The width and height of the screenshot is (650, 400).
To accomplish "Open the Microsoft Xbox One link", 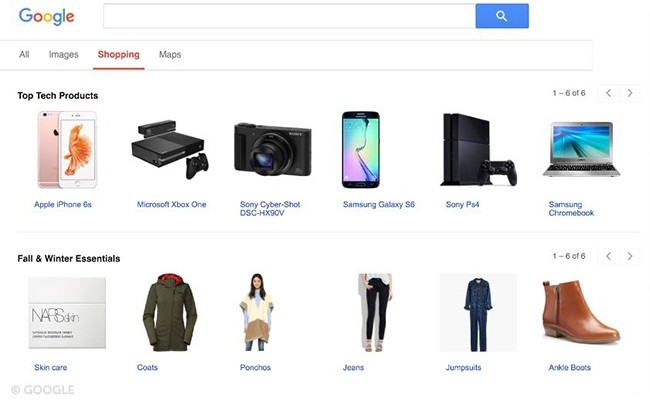I will click(x=171, y=204).
